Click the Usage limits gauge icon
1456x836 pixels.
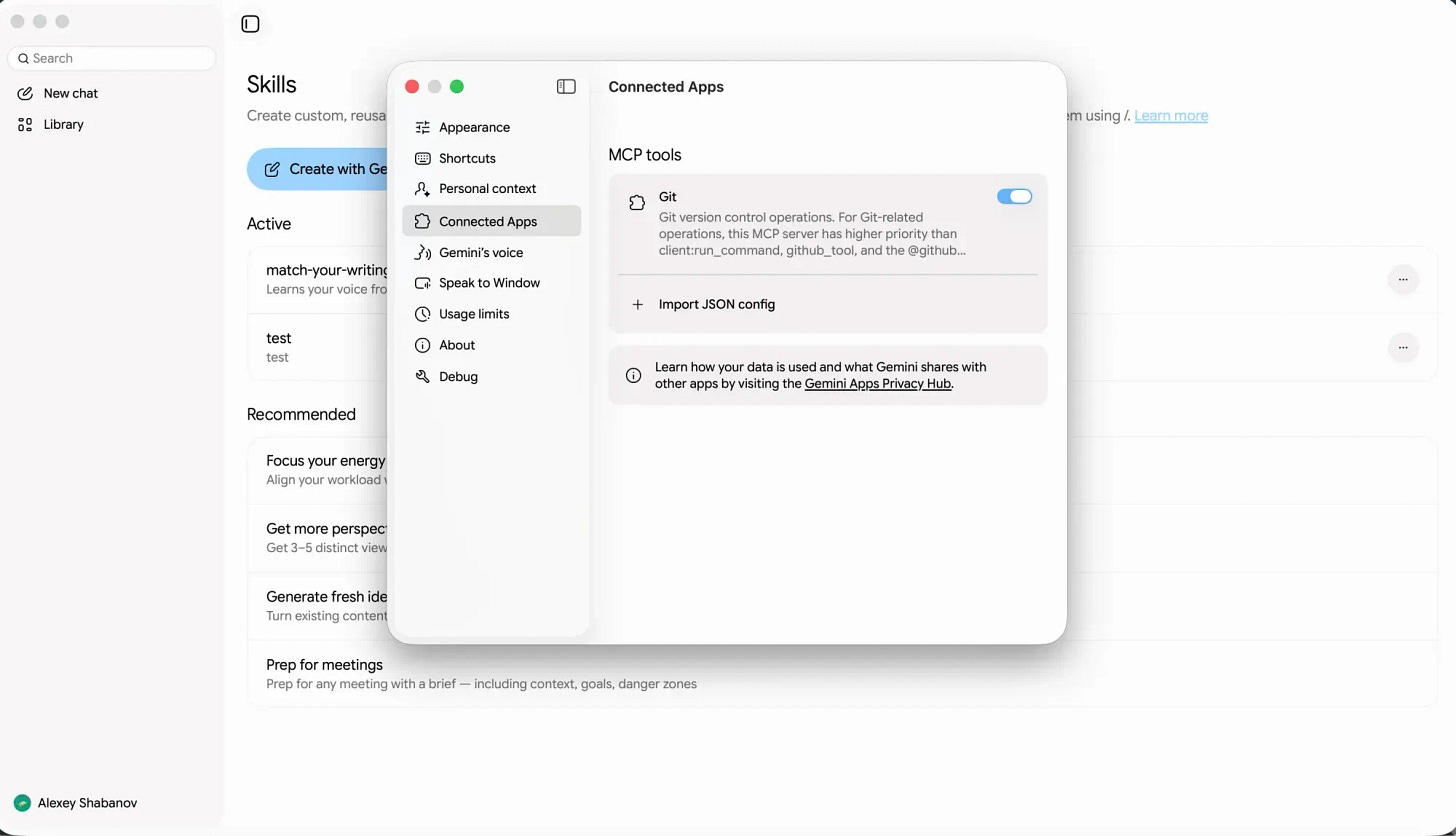422,314
